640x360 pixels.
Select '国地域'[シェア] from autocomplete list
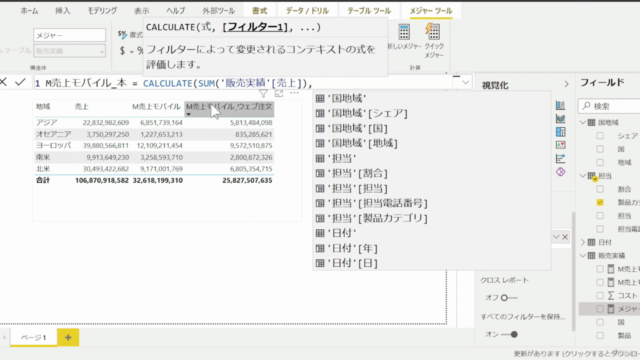[431, 113]
